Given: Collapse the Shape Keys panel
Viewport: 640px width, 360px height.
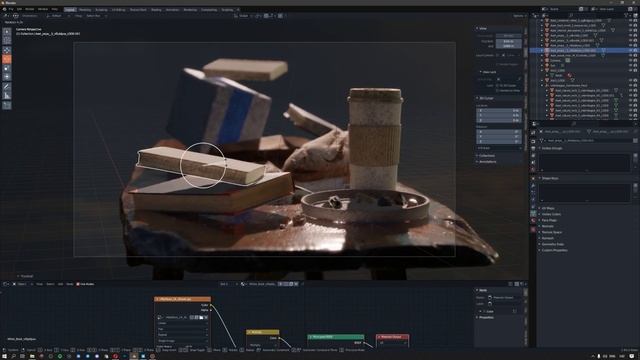Looking at the screenshot, I should [x=549, y=178].
